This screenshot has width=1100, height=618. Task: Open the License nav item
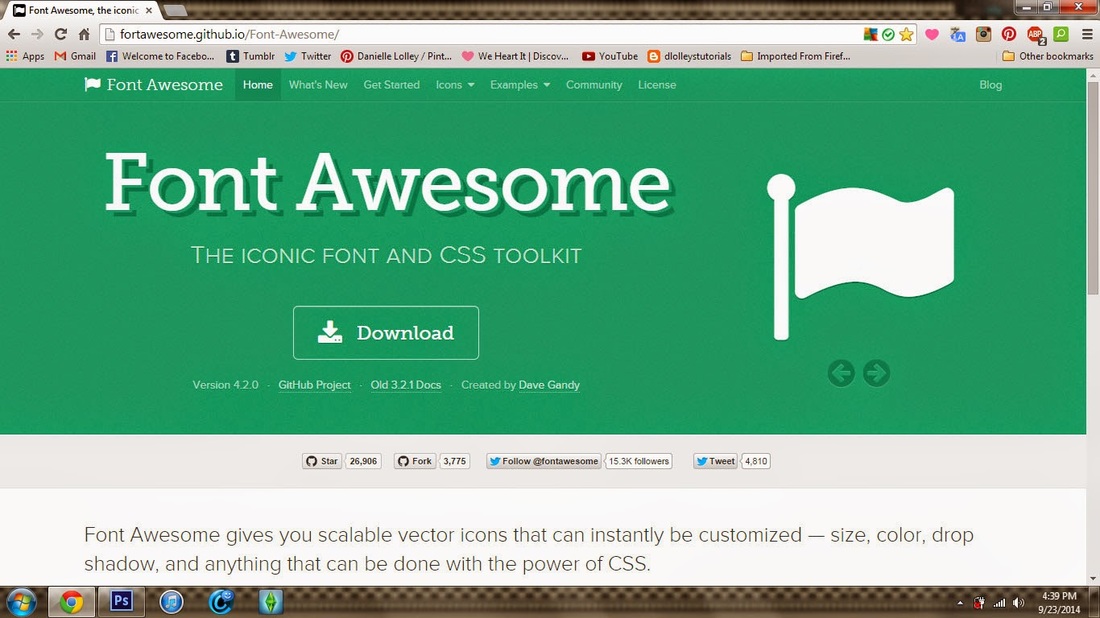tap(657, 85)
